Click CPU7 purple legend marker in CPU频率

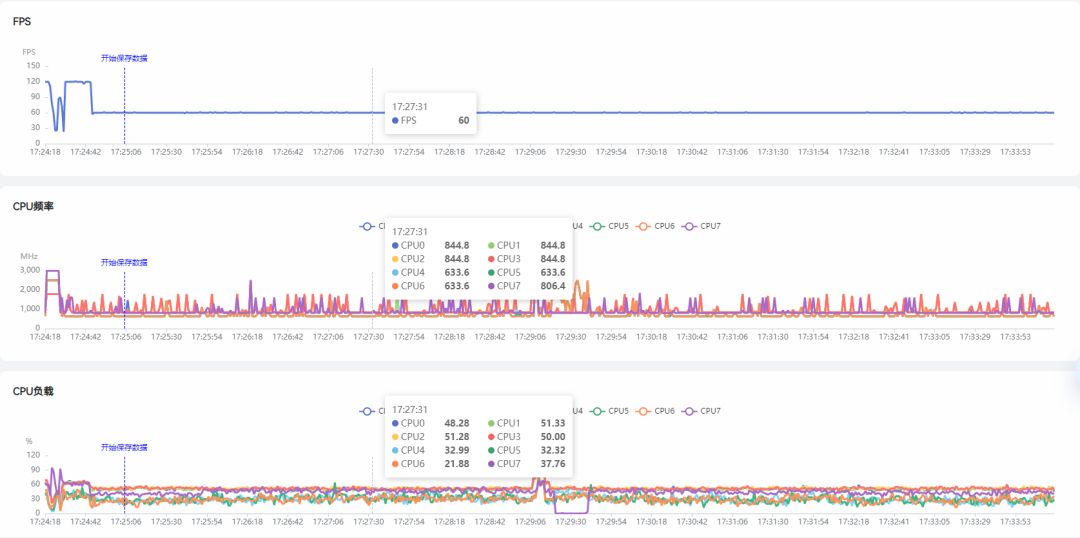pos(689,226)
